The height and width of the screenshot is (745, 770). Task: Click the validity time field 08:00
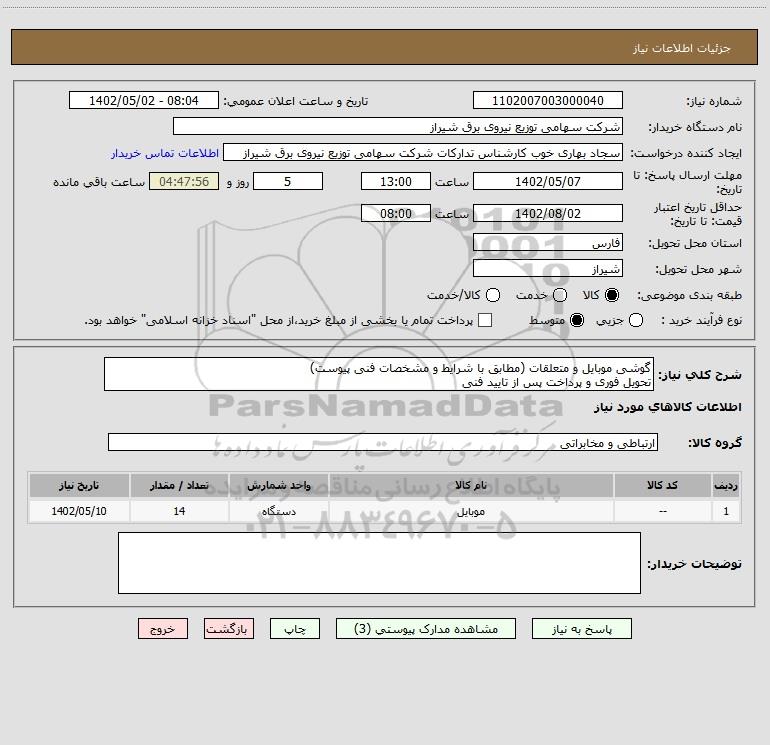(x=396, y=213)
